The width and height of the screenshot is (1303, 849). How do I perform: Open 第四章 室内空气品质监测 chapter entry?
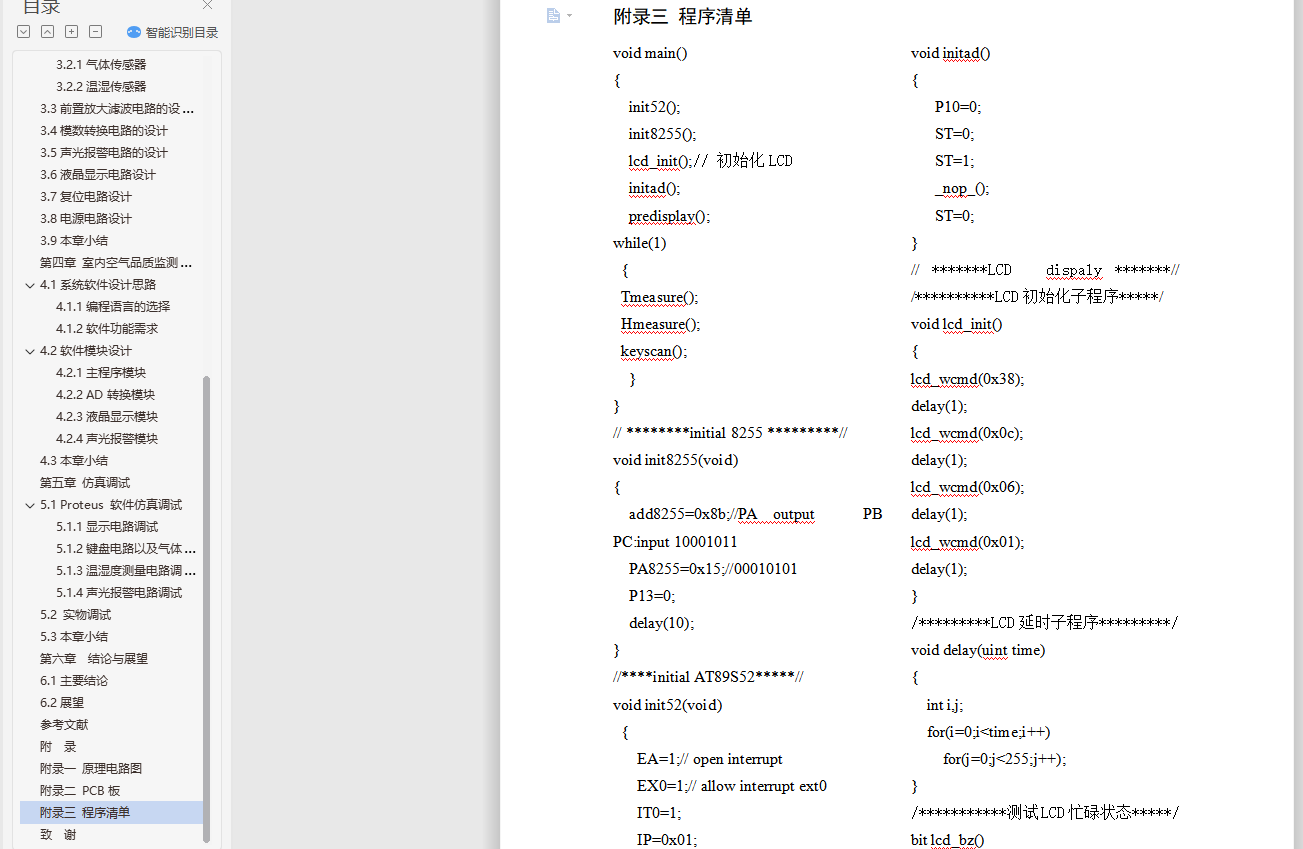click(116, 263)
